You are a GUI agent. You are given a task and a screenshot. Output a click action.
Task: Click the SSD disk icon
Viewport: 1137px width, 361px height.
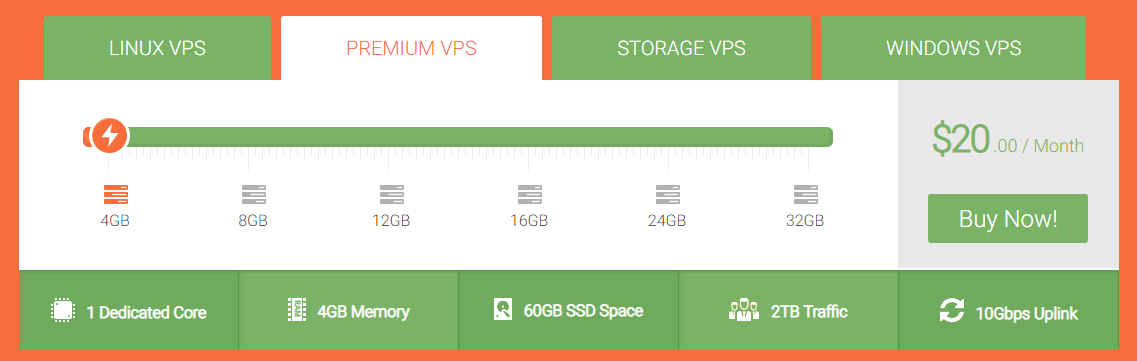coord(503,310)
